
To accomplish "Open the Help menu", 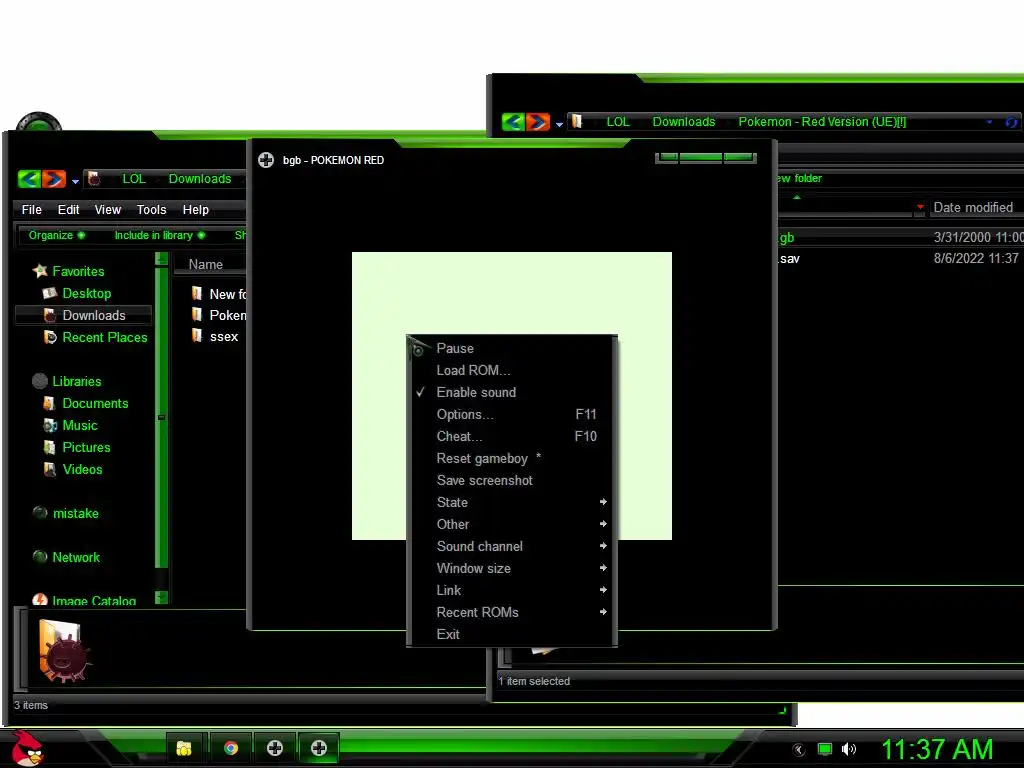I will pos(195,210).
